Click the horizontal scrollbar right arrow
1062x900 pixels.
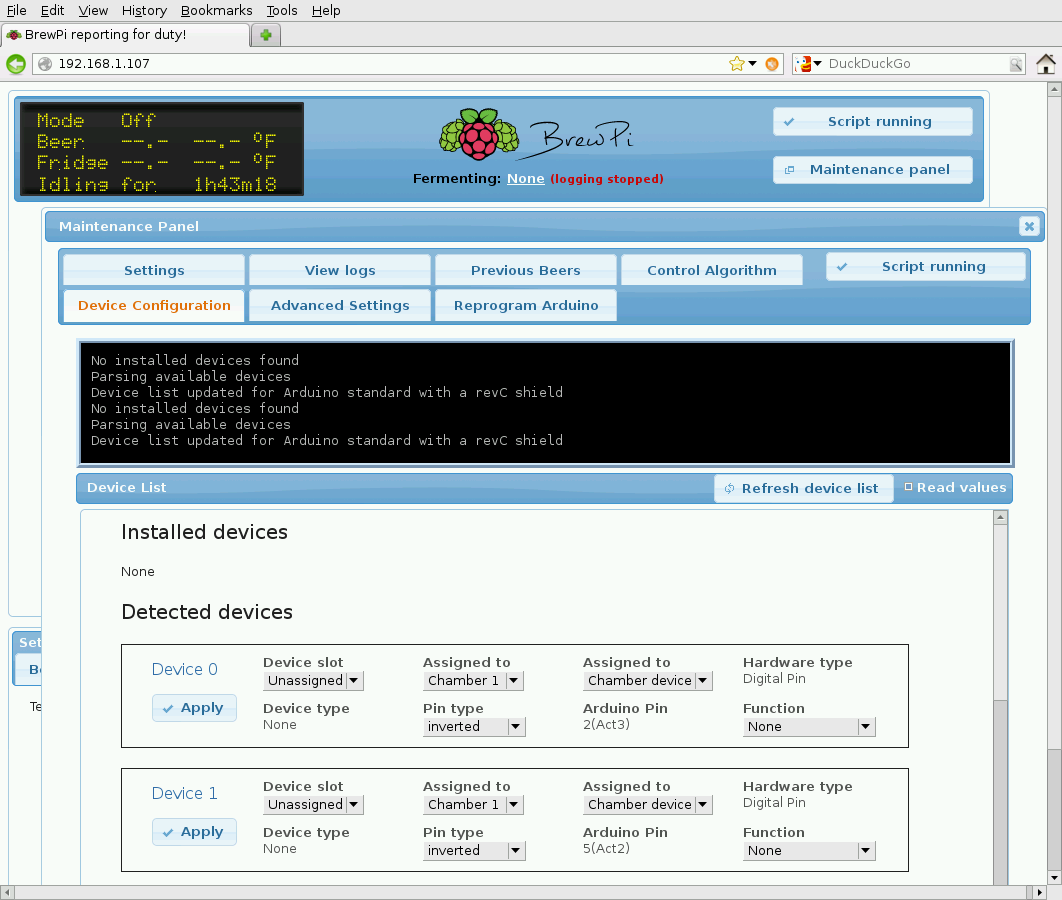pyautogui.click(x=1040, y=893)
